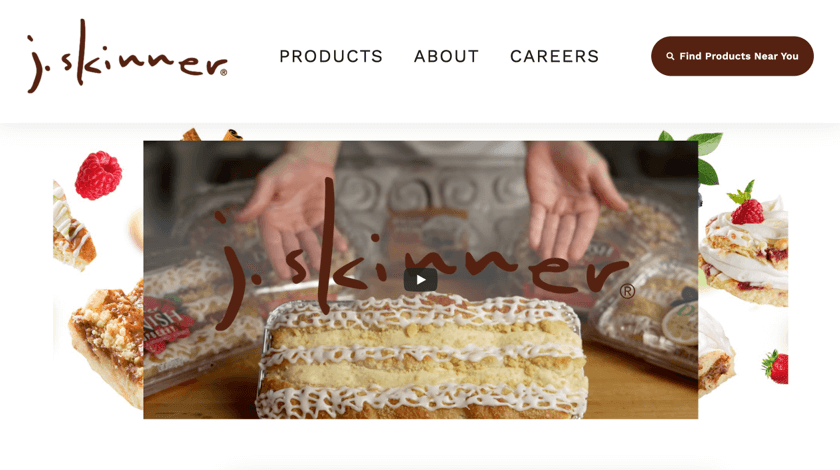Screen dimensions: 840x470
Task: Click the strawberry at the lower right edge
Action: (x=775, y=367)
